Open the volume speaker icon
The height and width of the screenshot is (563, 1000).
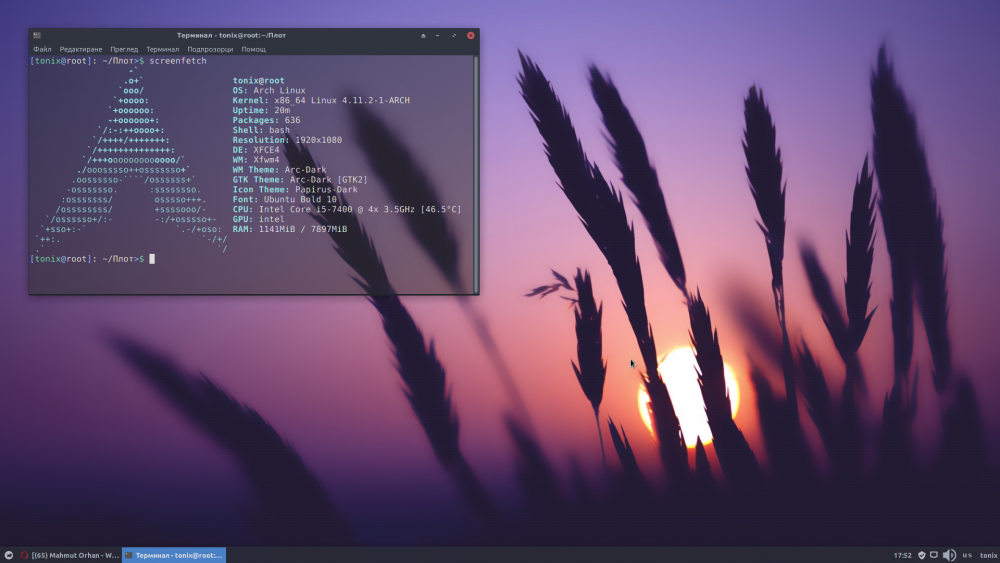coord(949,555)
